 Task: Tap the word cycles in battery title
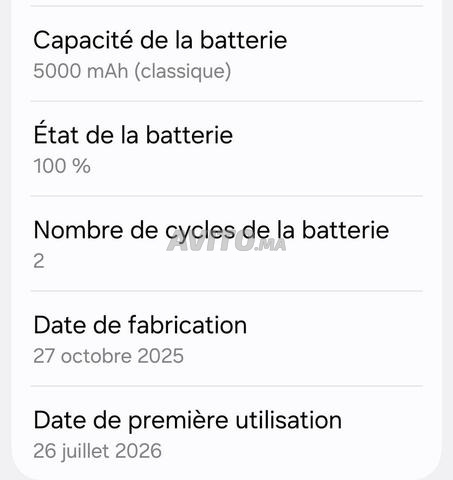point(200,232)
